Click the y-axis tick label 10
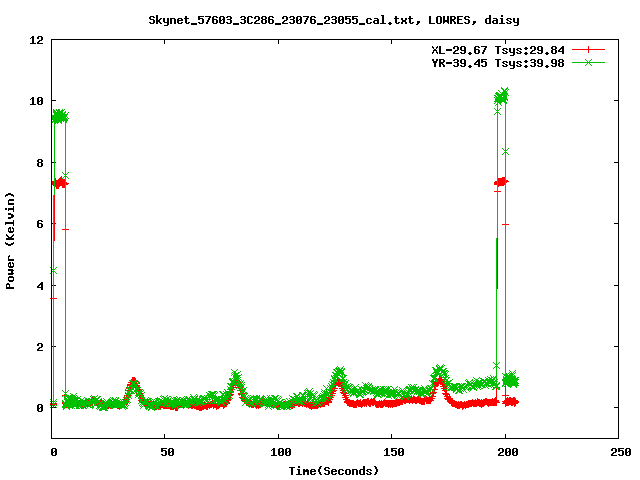This screenshot has height=480, width=640. pyautogui.click(x=36, y=101)
